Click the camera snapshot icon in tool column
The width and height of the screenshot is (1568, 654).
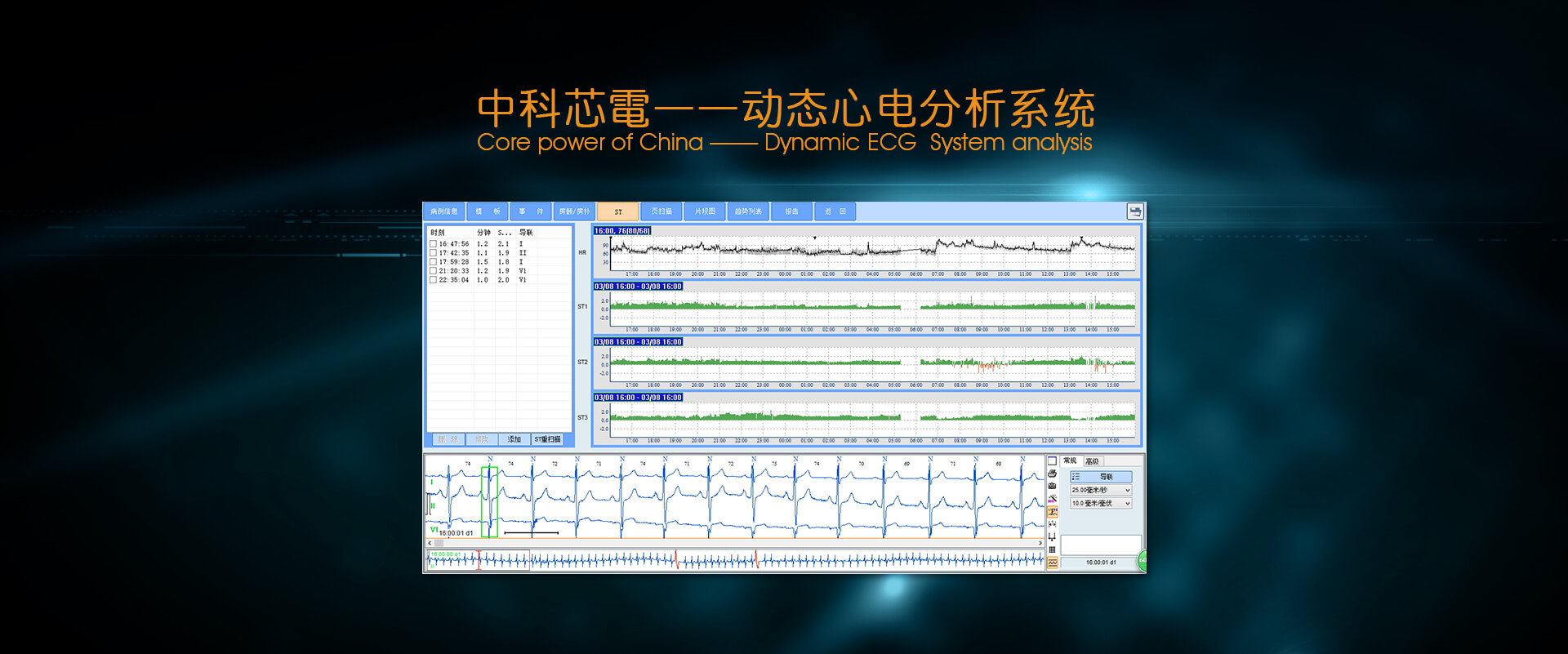point(1052,486)
